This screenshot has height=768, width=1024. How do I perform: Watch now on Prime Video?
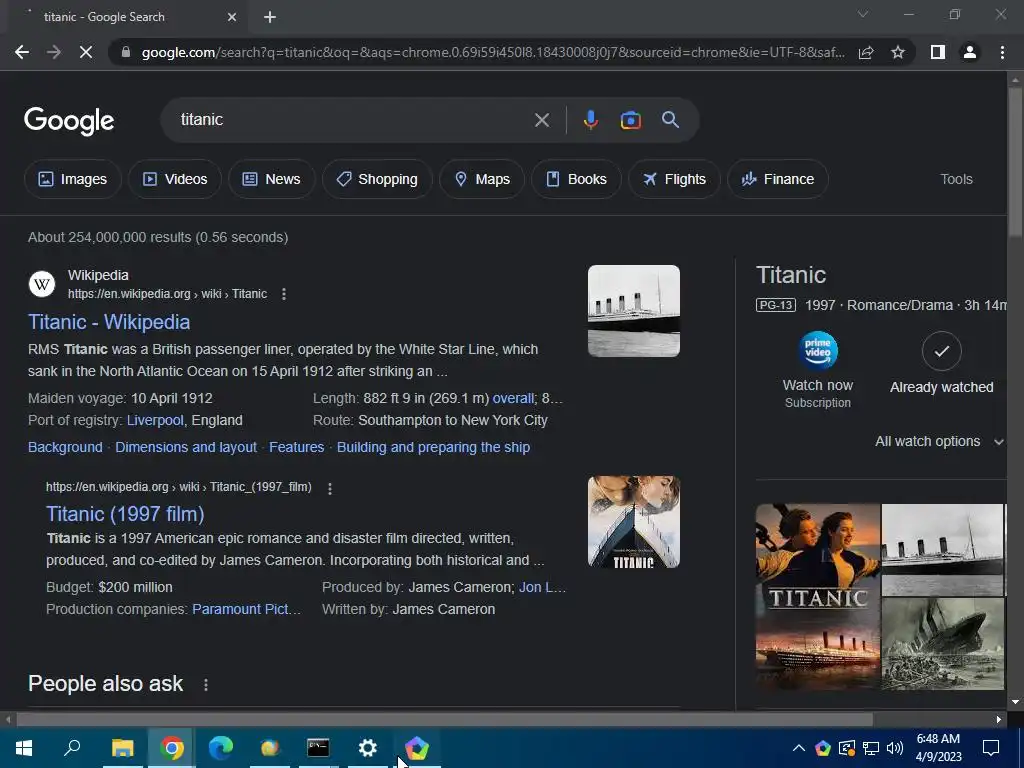click(x=818, y=370)
